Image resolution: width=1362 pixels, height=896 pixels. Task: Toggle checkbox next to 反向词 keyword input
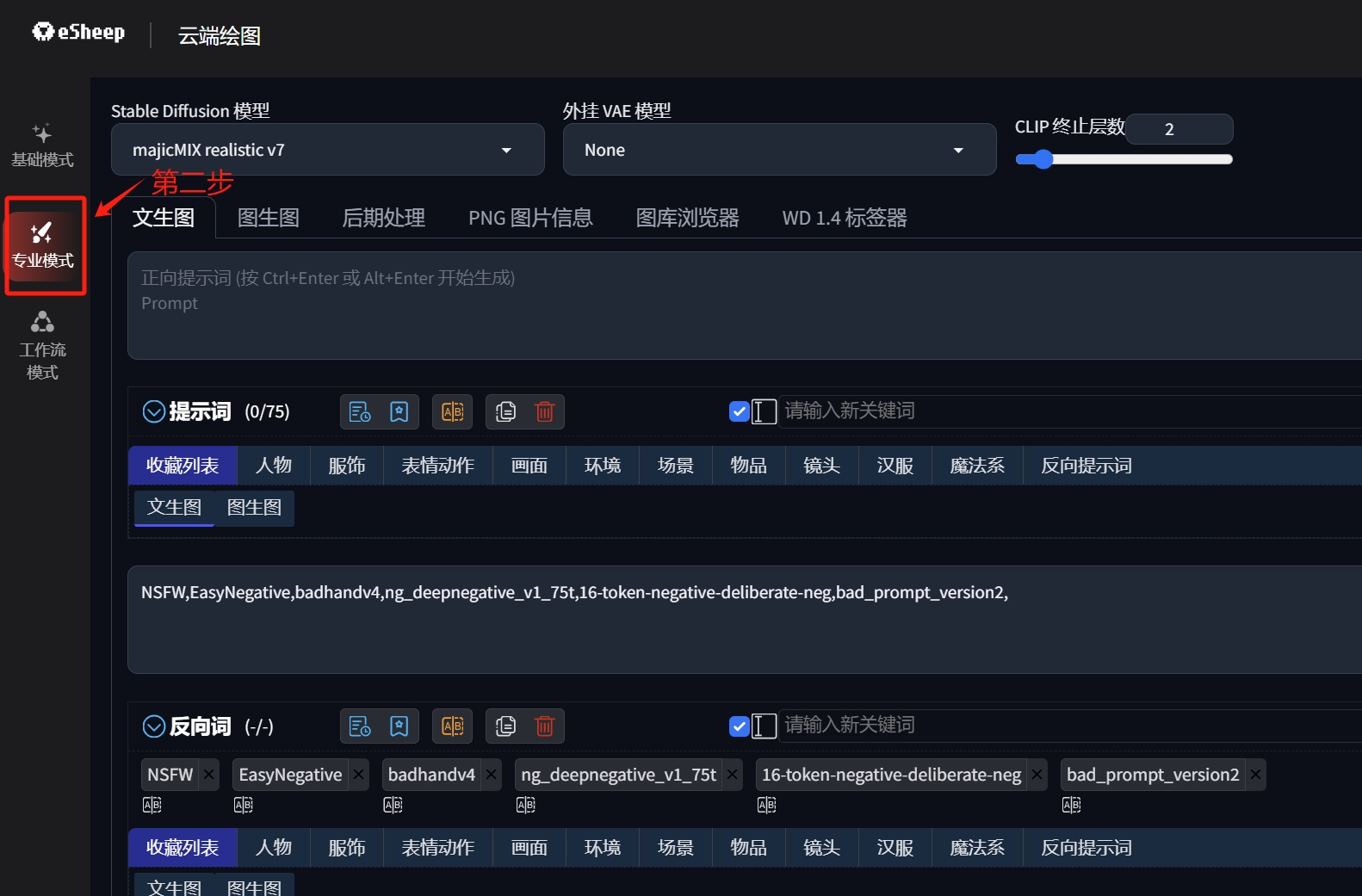(x=739, y=726)
